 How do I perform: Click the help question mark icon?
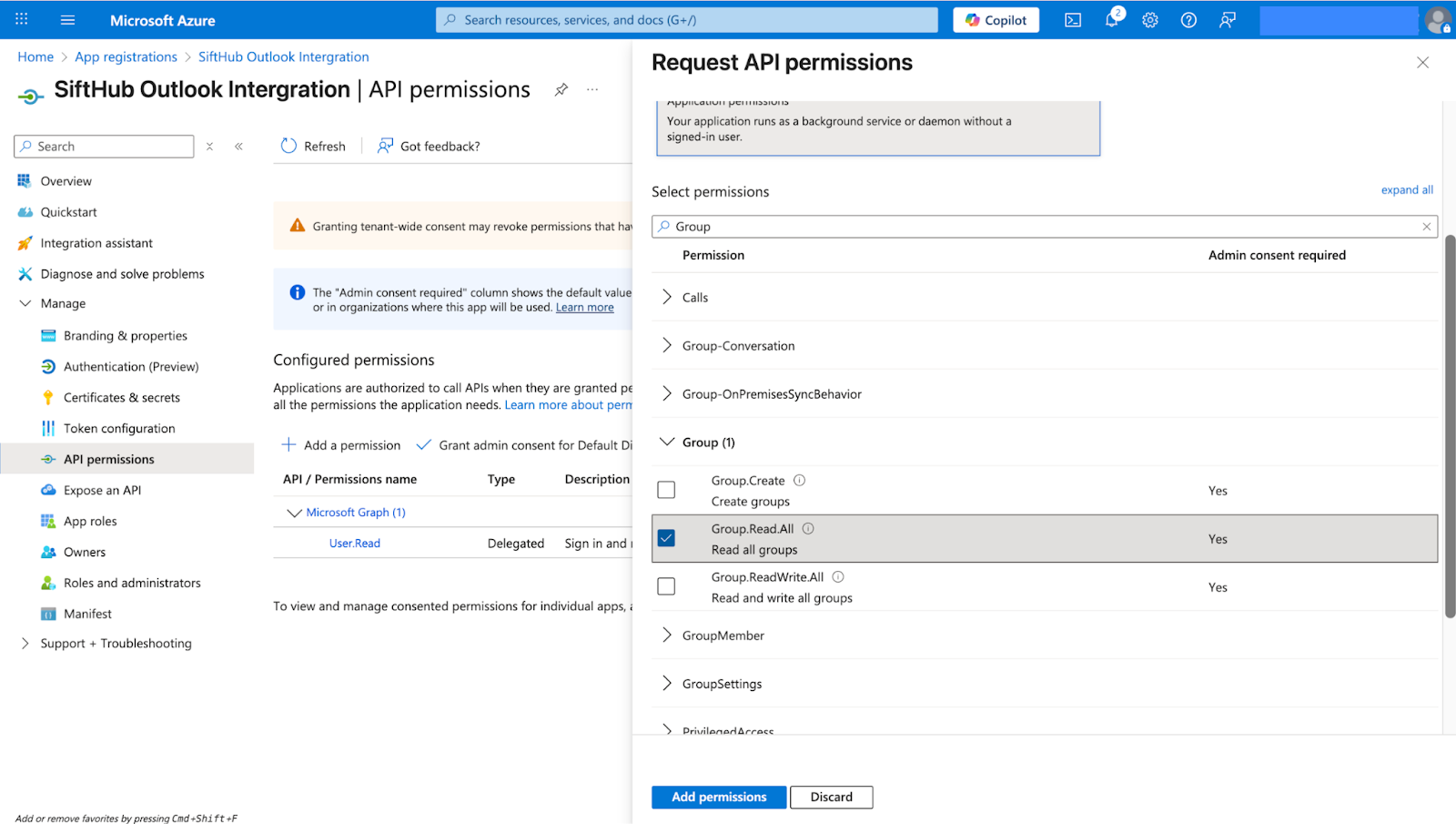1188,20
